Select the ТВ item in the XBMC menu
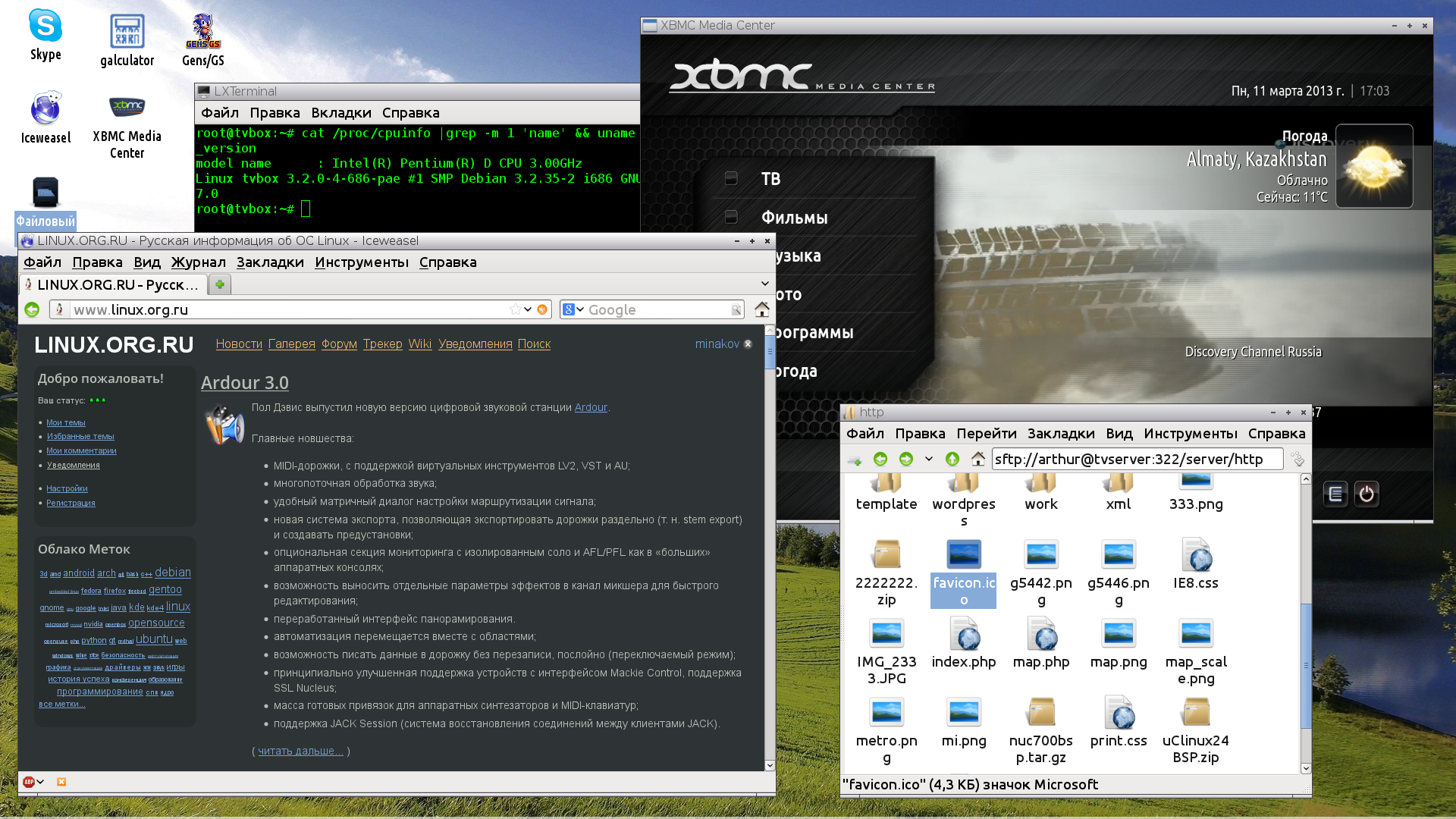The width and height of the screenshot is (1456, 819). [770, 179]
